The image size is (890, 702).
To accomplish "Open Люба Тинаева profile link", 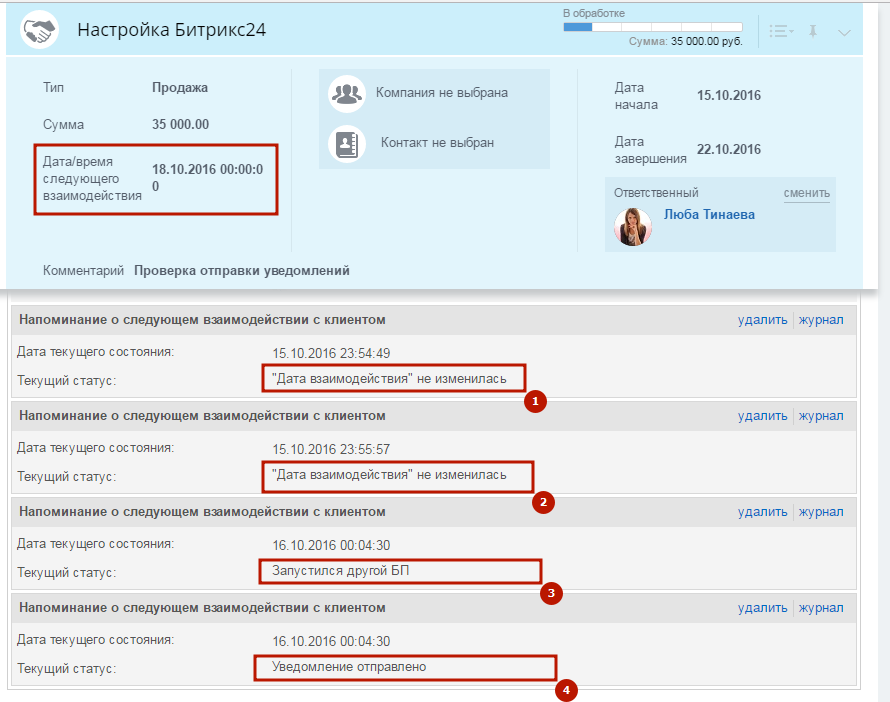I will coord(710,215).
